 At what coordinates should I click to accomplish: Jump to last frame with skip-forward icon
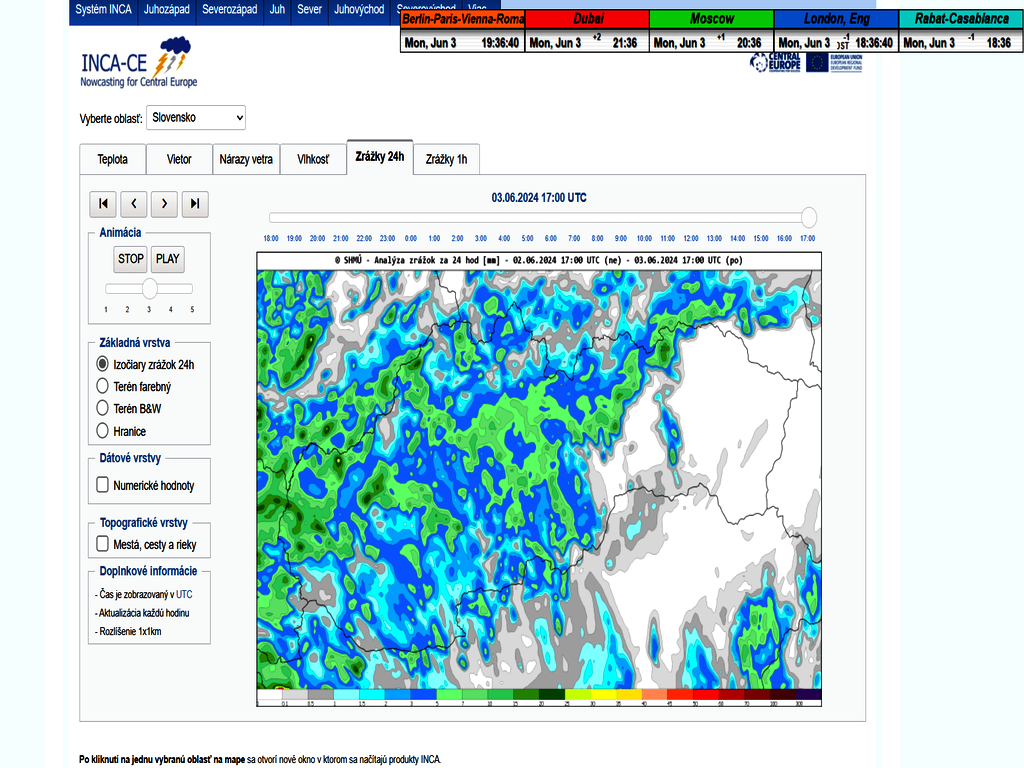click(x=196, y=204)
